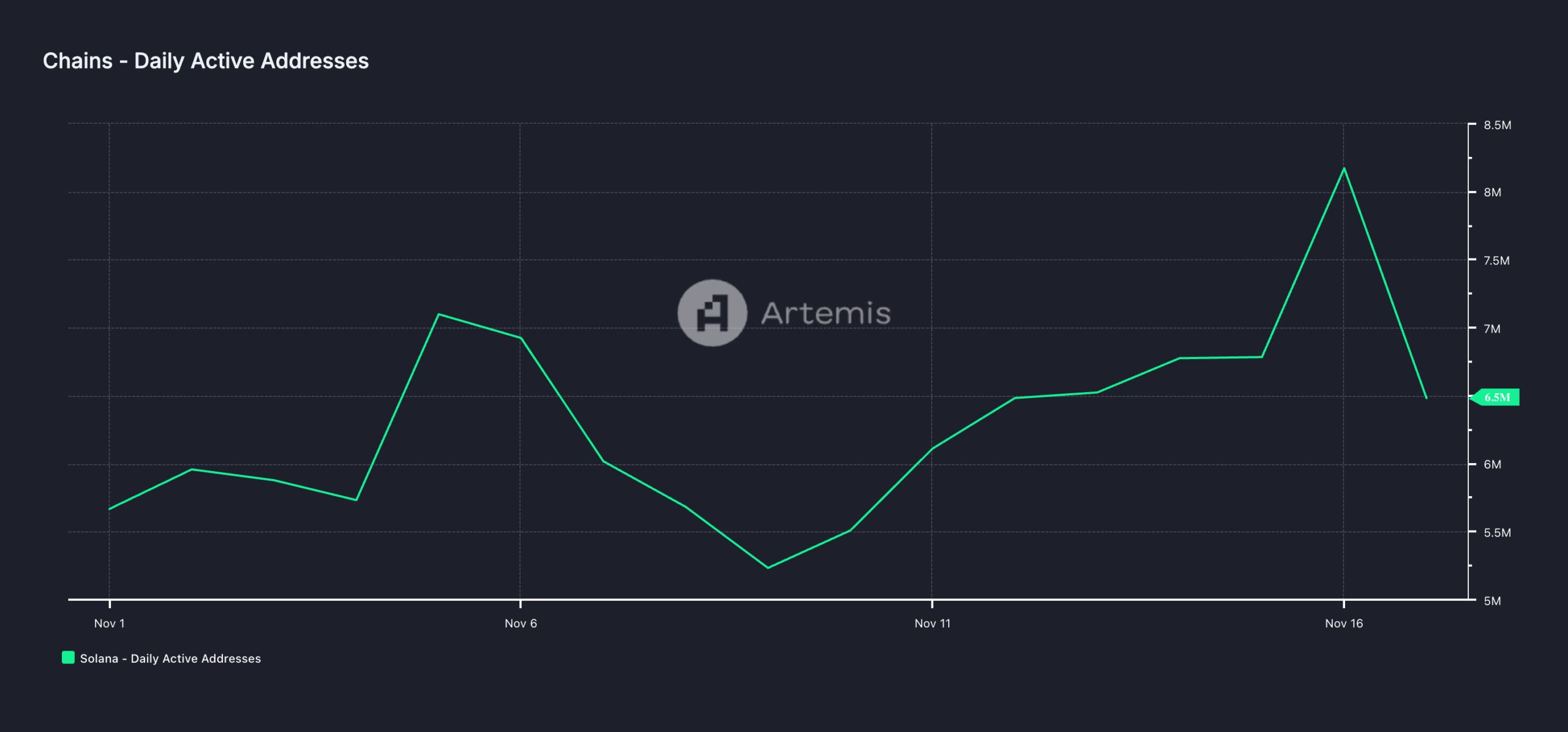Click the line's first data point at Nov 1
This screenshot has height=732, width=1568.
click(x=110, y=509)
